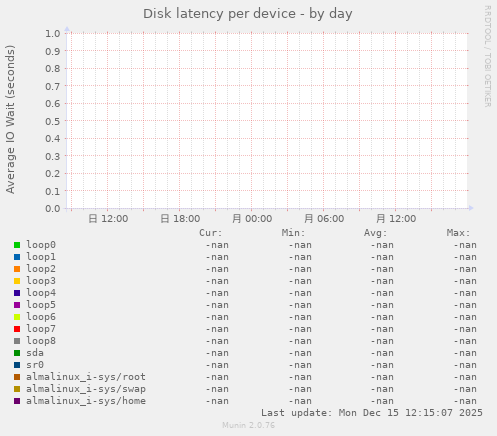497x436 pixels.
Task: Click the almalinux_i-sys/home dark purple swatch
Action: coord(17,401)
